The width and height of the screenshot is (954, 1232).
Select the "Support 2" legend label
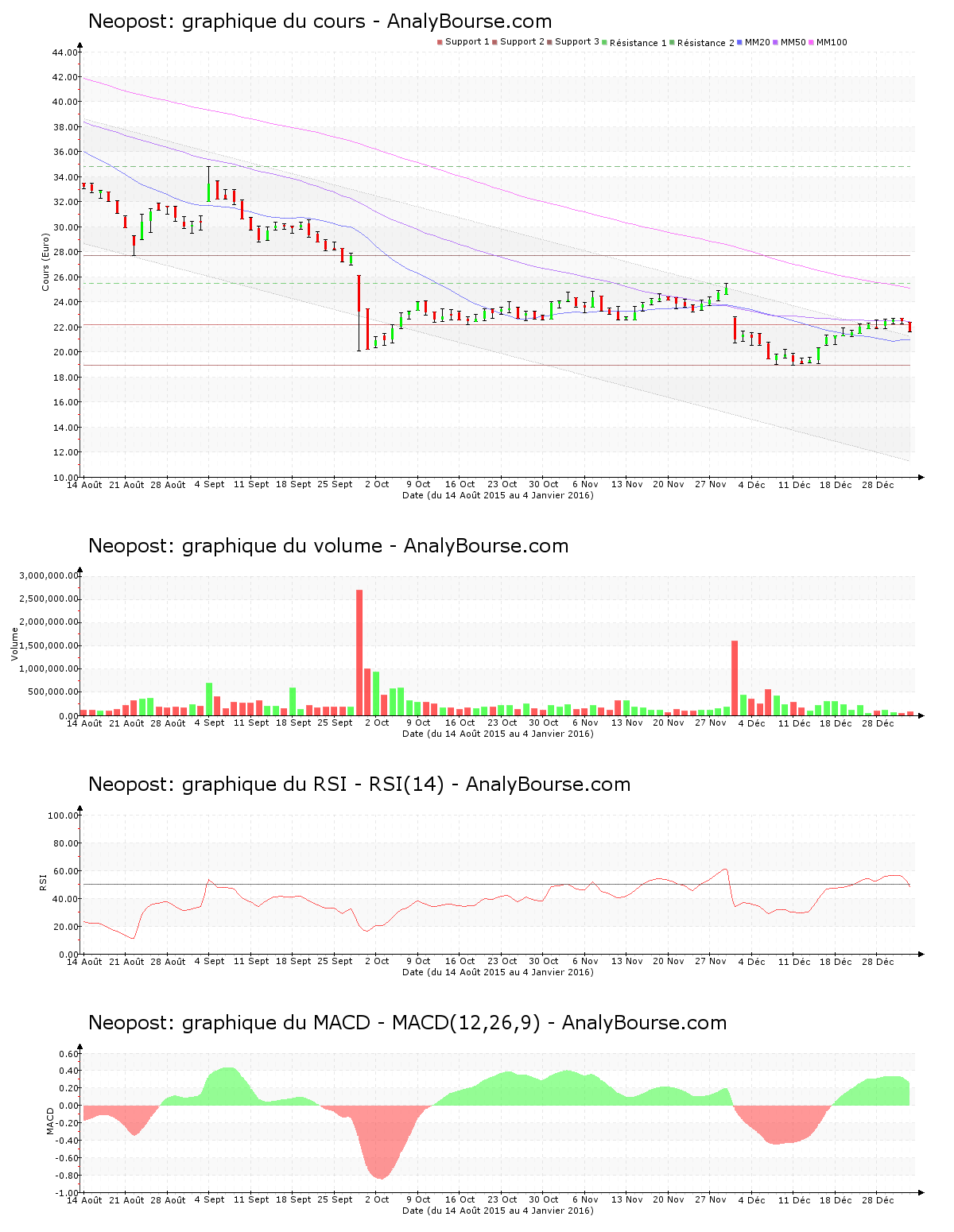(522, 42)
